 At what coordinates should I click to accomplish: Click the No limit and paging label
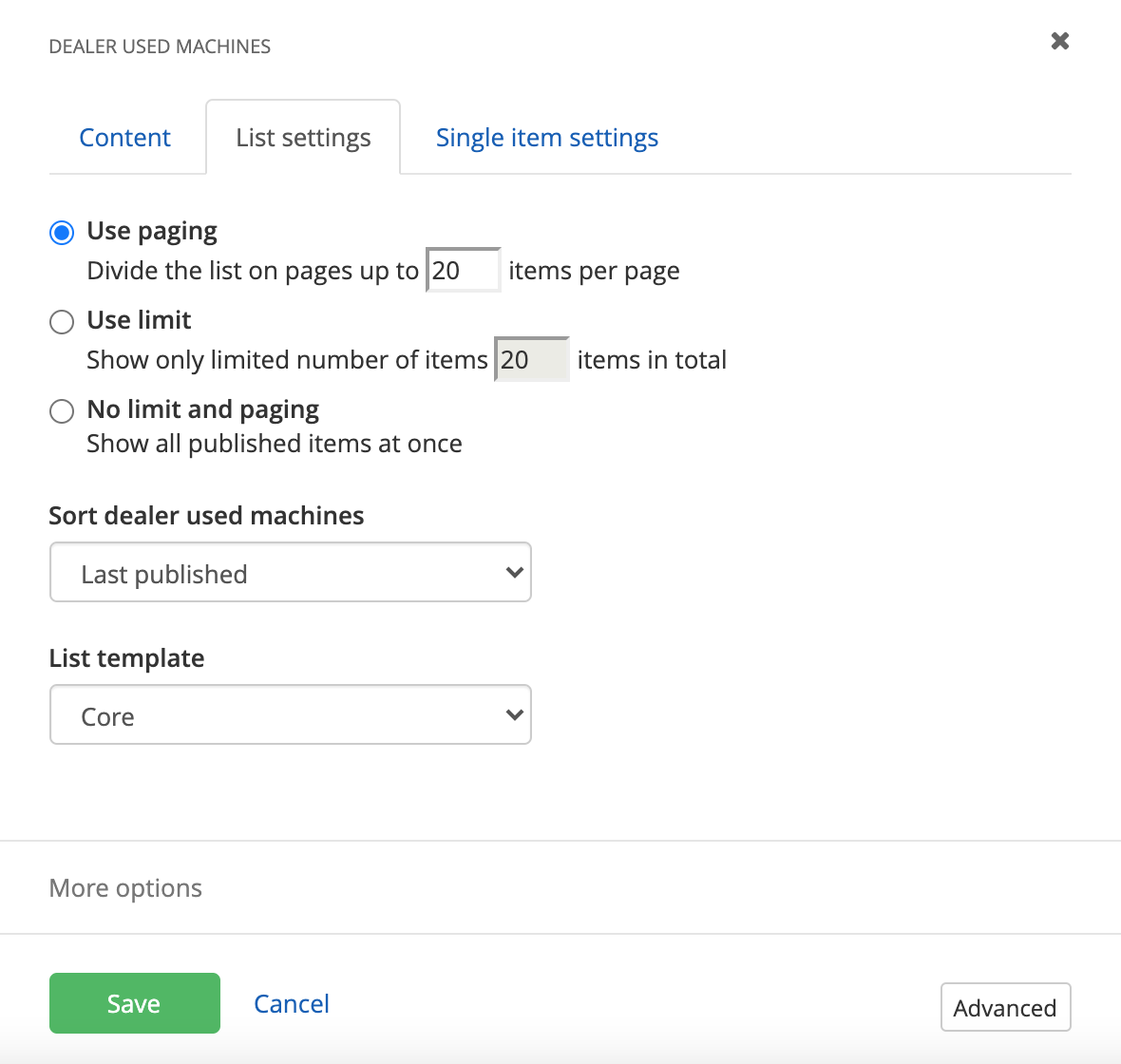pos(203,409)
